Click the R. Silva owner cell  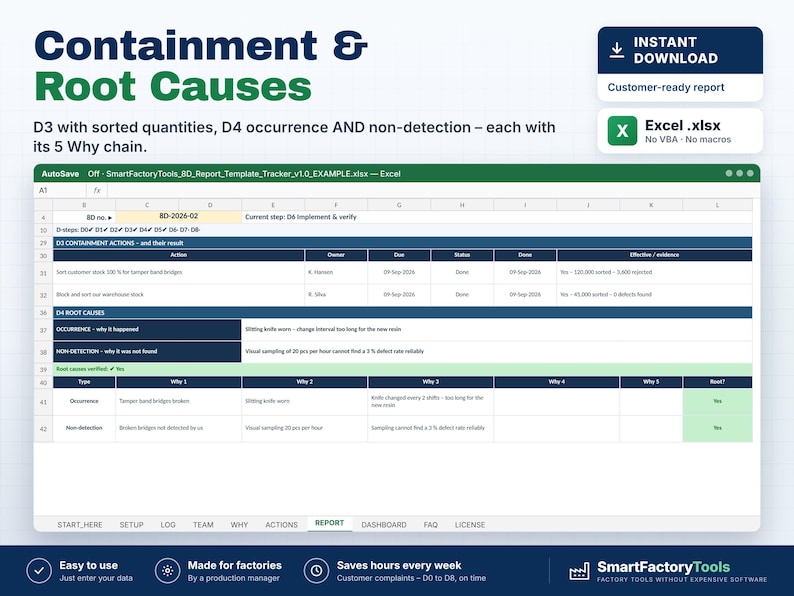point(336,295)
